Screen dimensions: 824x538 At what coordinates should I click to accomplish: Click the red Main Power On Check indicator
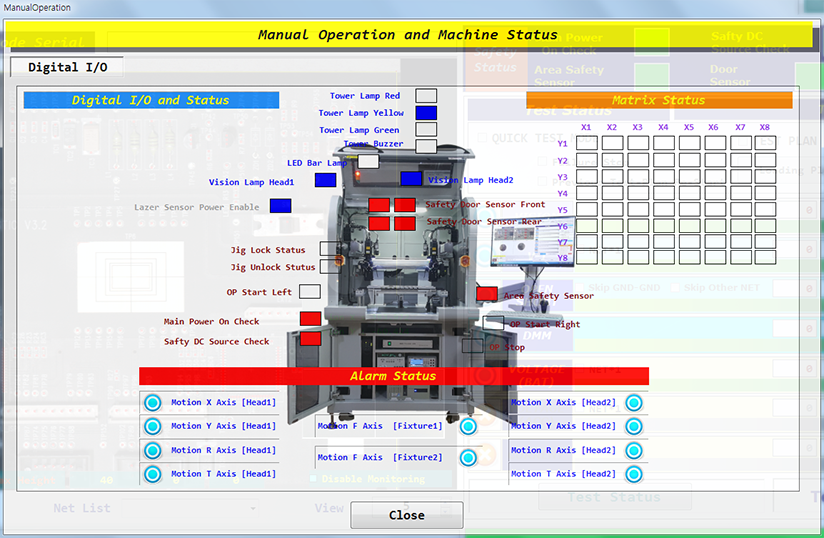tap(310, 319)
